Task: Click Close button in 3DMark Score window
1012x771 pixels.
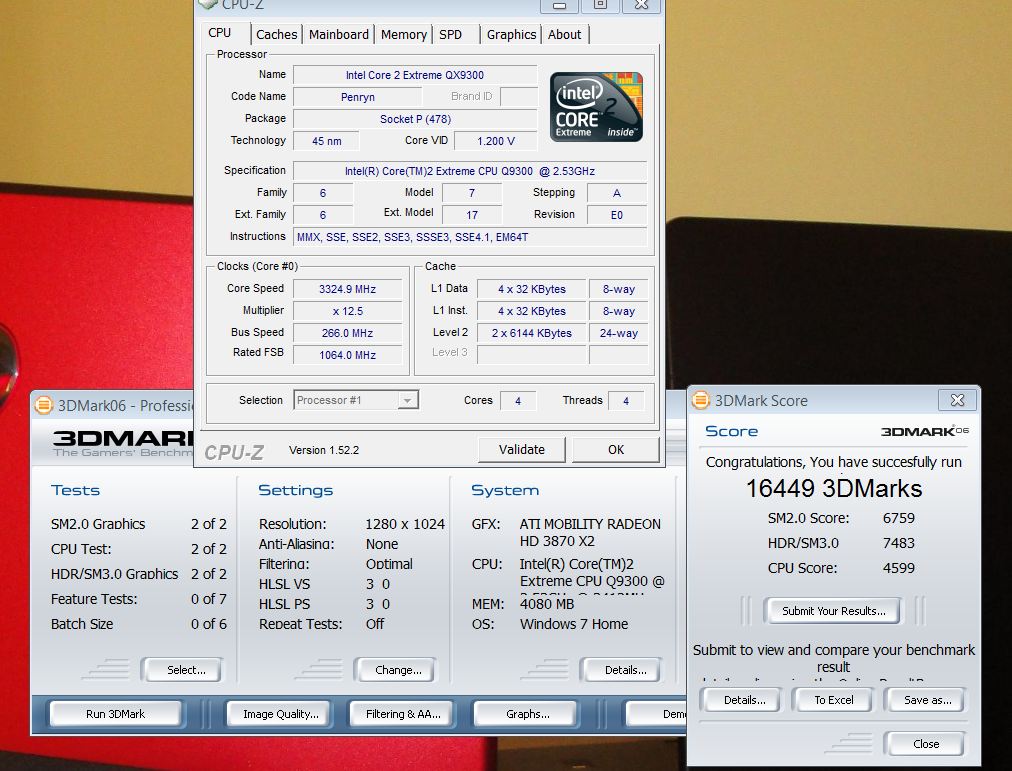Action: point(926,744)
